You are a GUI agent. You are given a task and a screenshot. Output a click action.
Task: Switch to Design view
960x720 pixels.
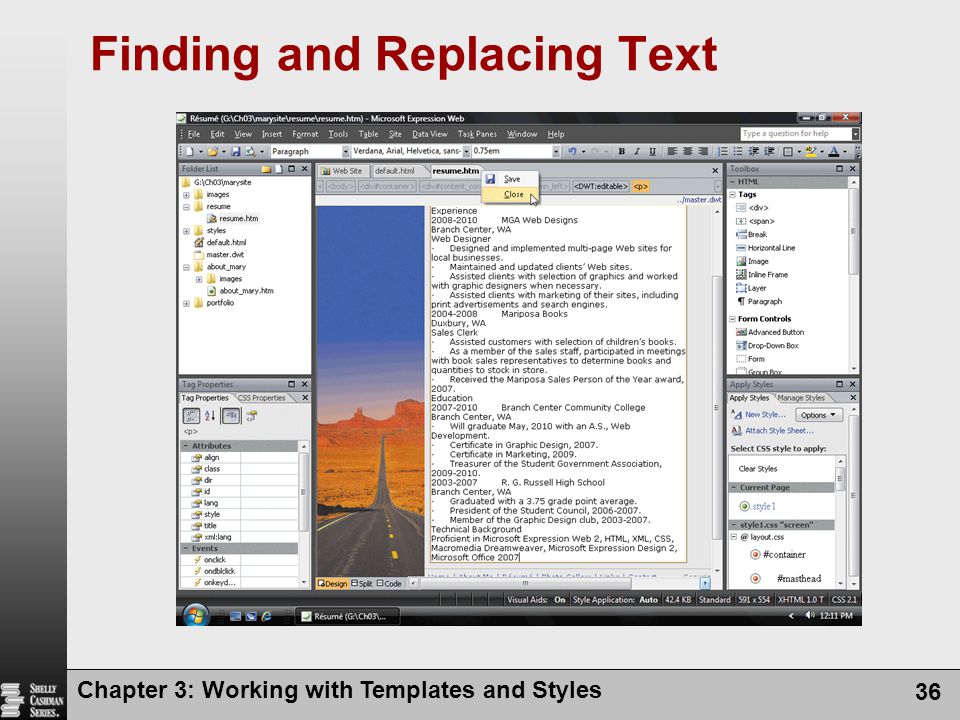coord(332,583)
